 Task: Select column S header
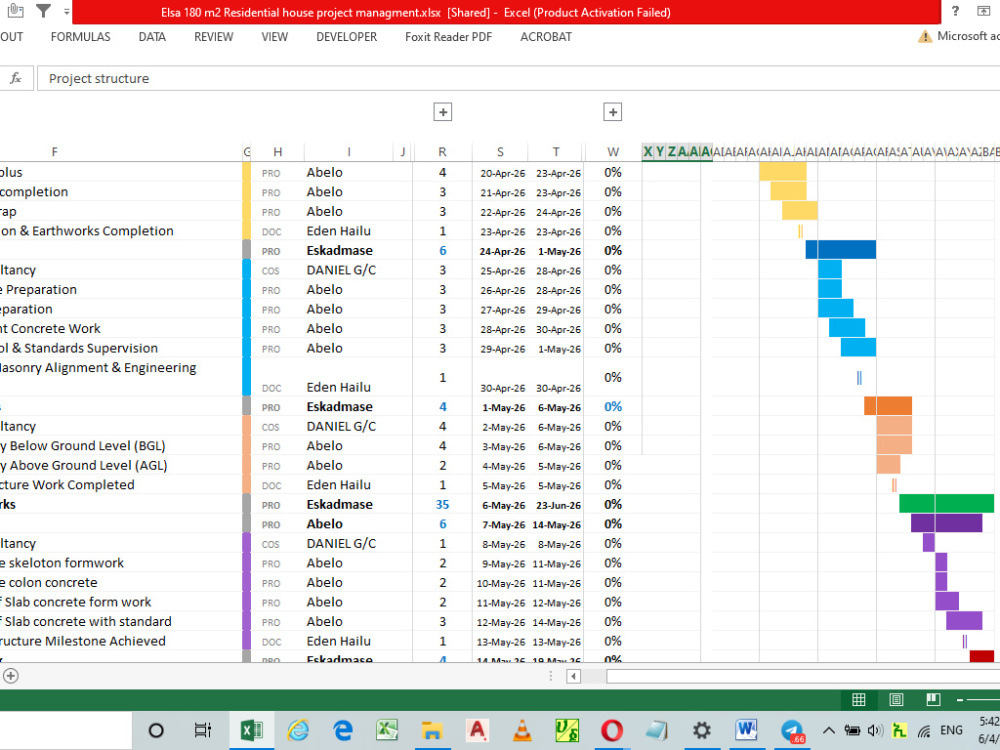[500, 152]
